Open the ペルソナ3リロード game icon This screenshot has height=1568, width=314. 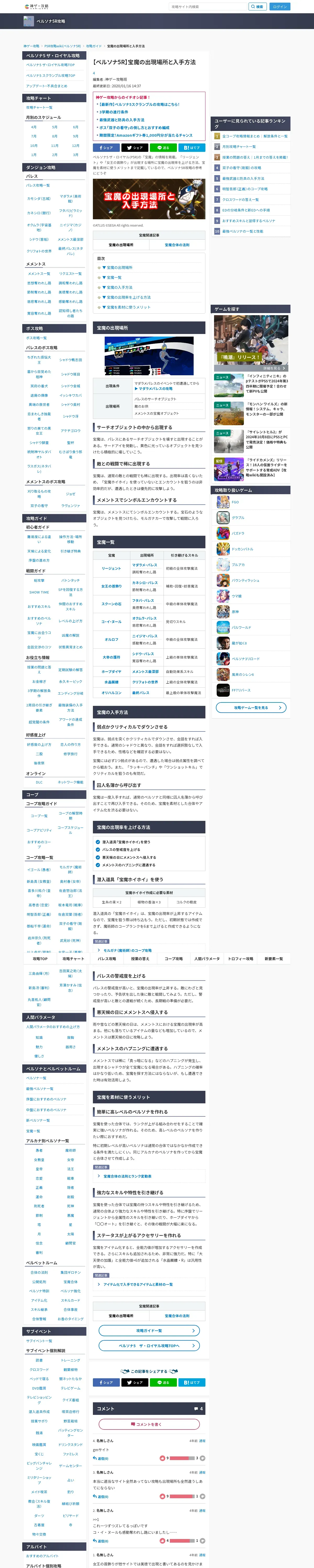(223, 659)
